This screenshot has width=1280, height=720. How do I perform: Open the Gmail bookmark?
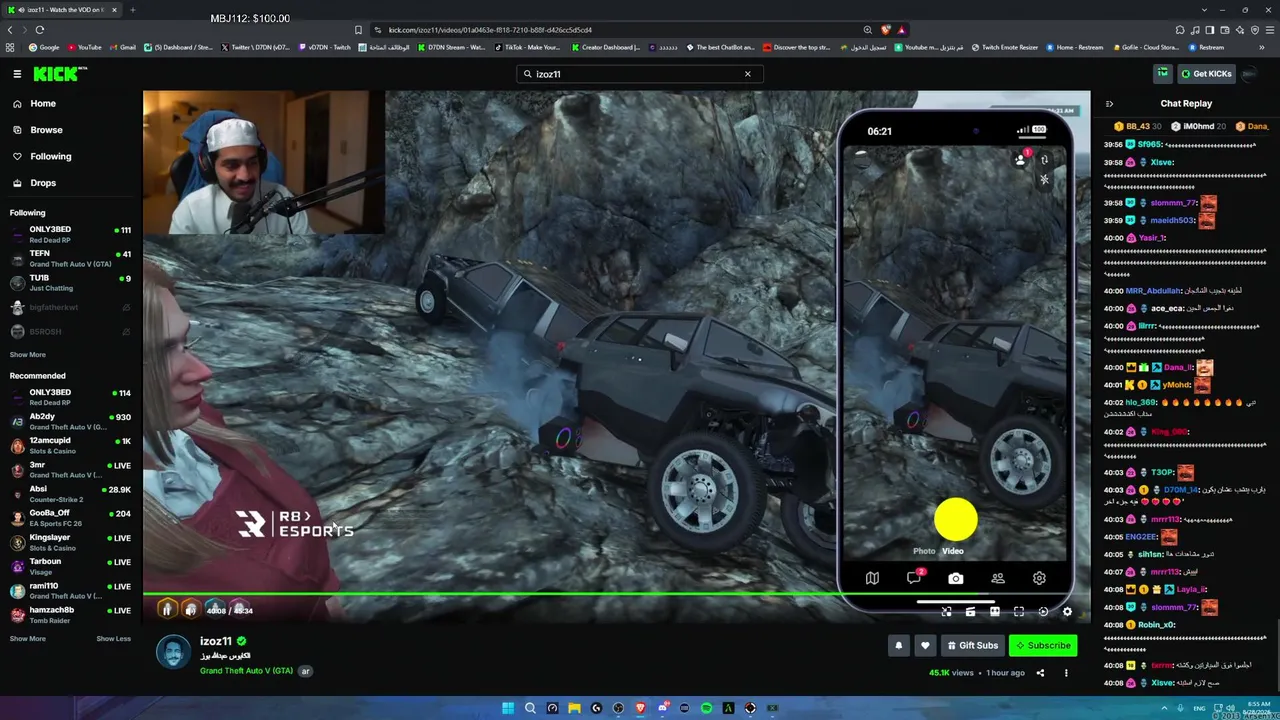(x=122, y=47)
